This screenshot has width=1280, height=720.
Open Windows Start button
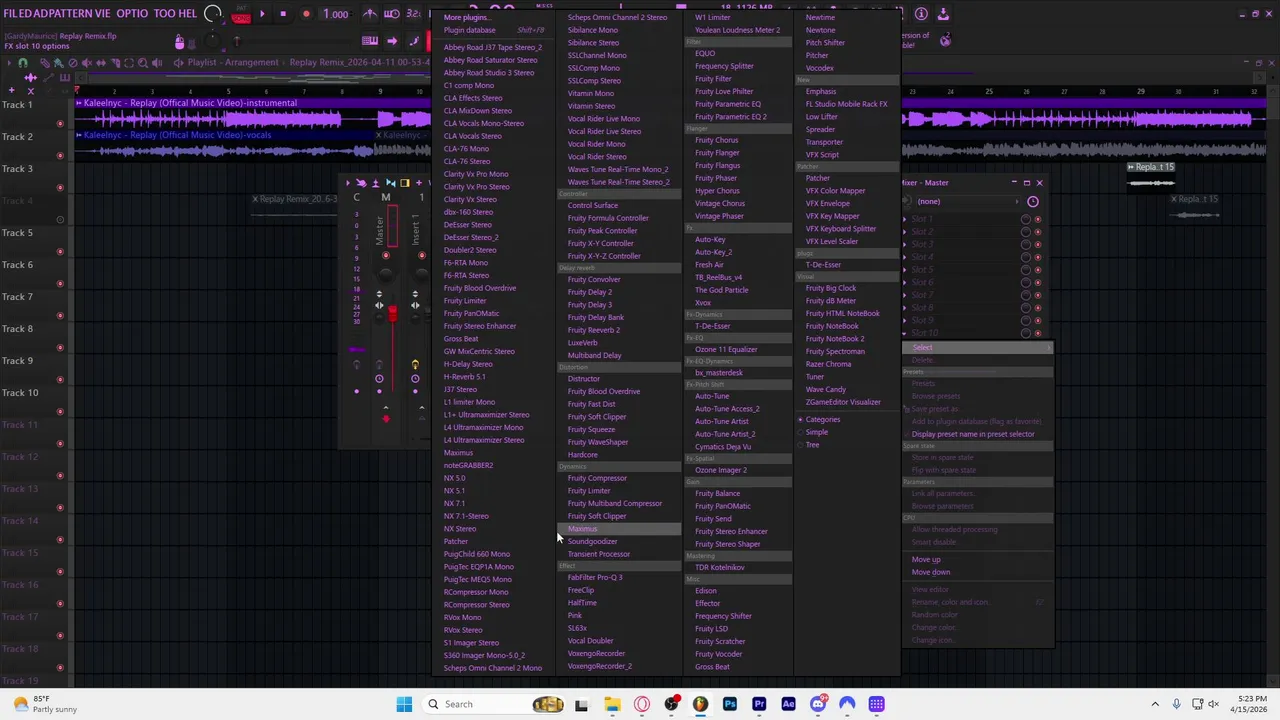(x=404, y=704)
